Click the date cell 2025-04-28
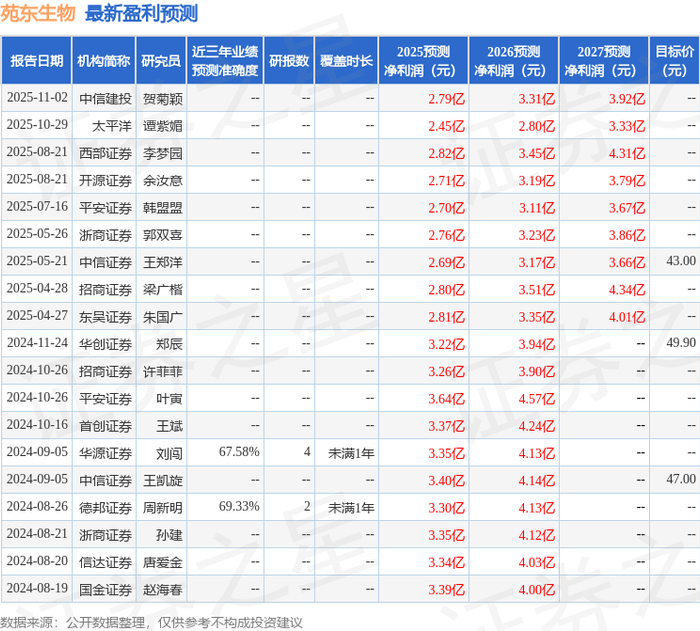 (37, 288)
